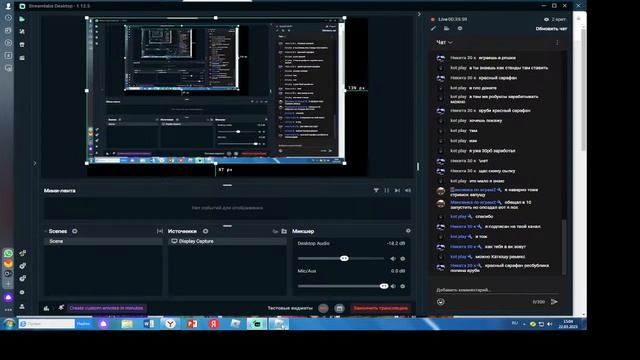Toggle the REC recording button

pyautogui.click(x=323, y=308)
